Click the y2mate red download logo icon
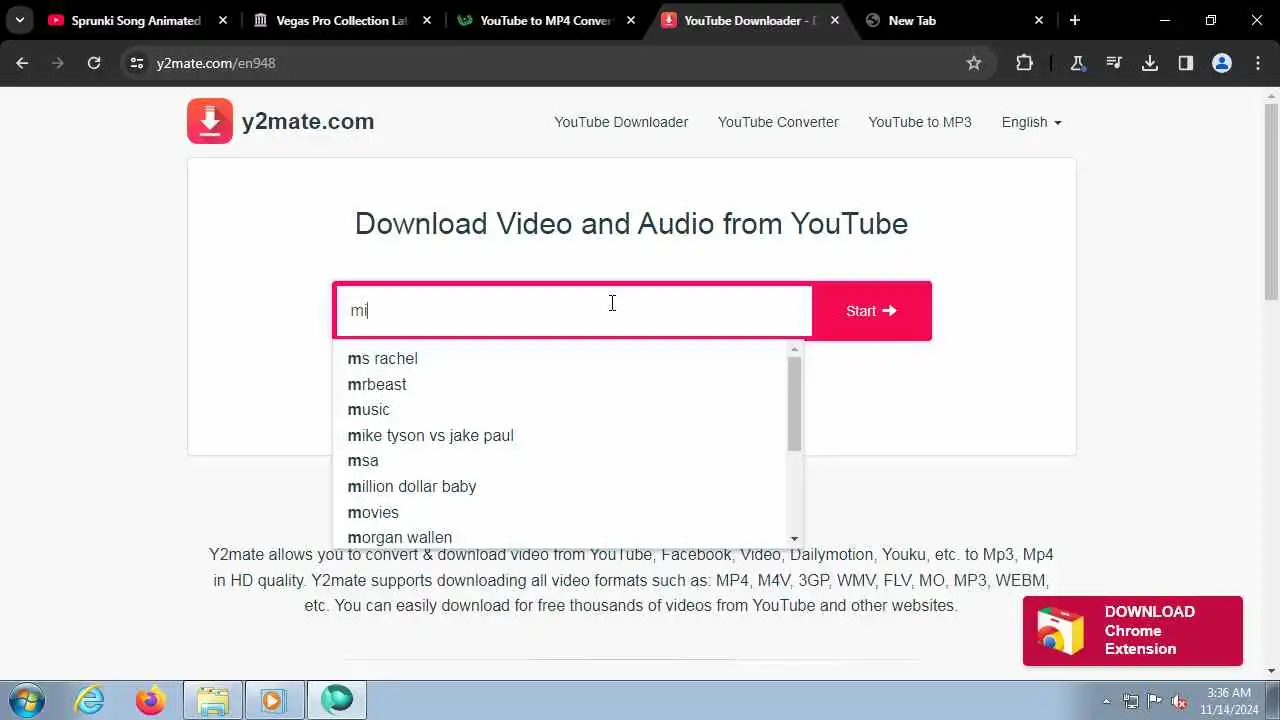 210,121
